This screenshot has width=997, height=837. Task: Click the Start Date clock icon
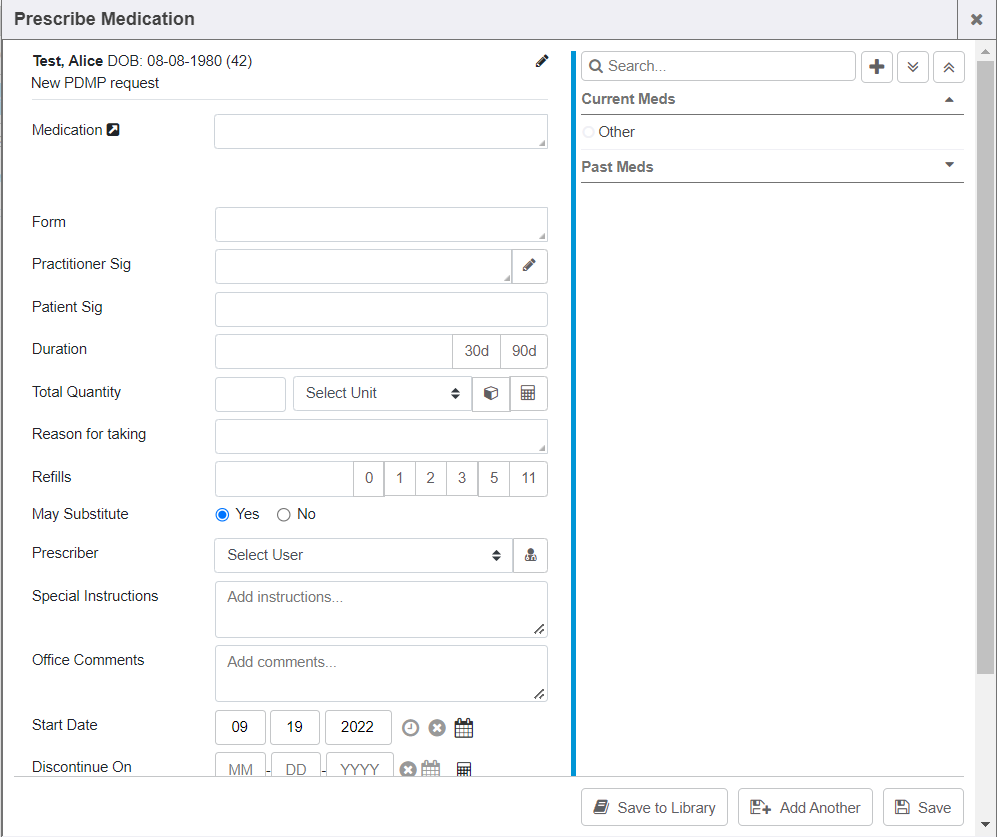410,728
